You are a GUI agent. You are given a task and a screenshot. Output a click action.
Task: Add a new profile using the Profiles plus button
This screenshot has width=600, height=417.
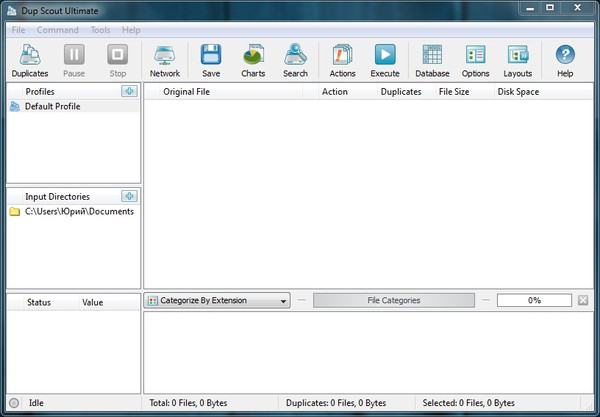(128, 92)
